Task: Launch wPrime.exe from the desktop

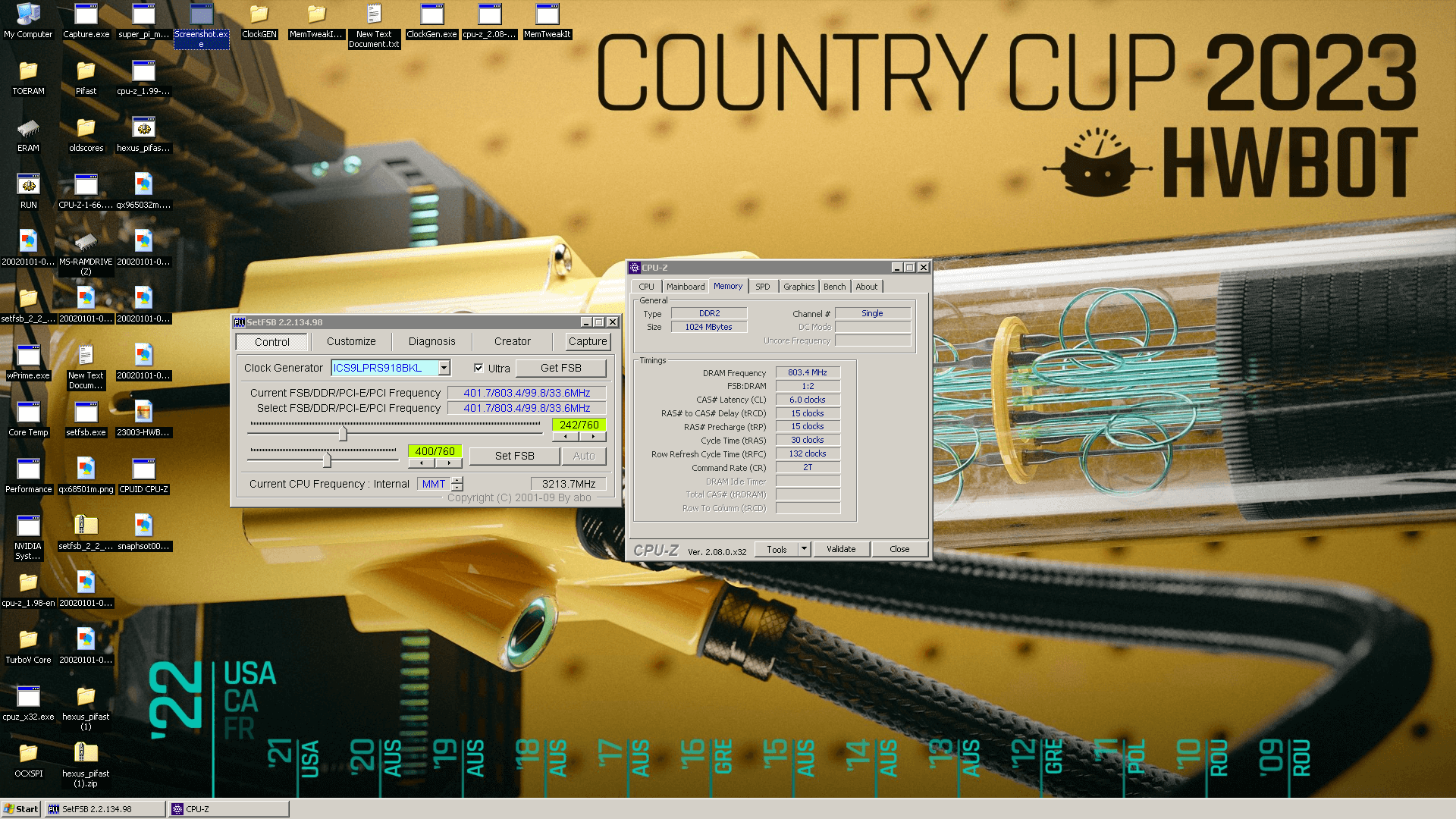Action: (x=28, y=362)
